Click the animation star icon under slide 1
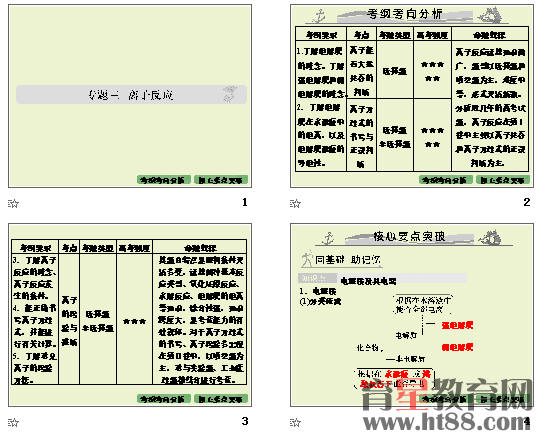The height and width of the screenshot is (434, 548). tap(13, 203)
